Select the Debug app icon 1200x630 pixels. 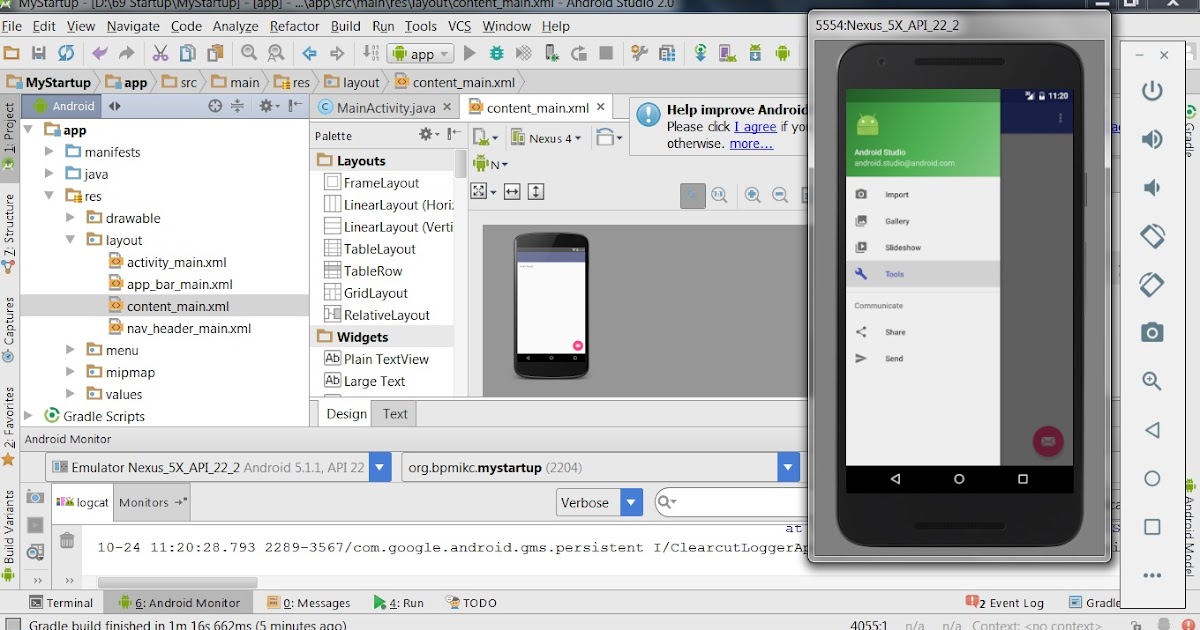tap(495, 53)
